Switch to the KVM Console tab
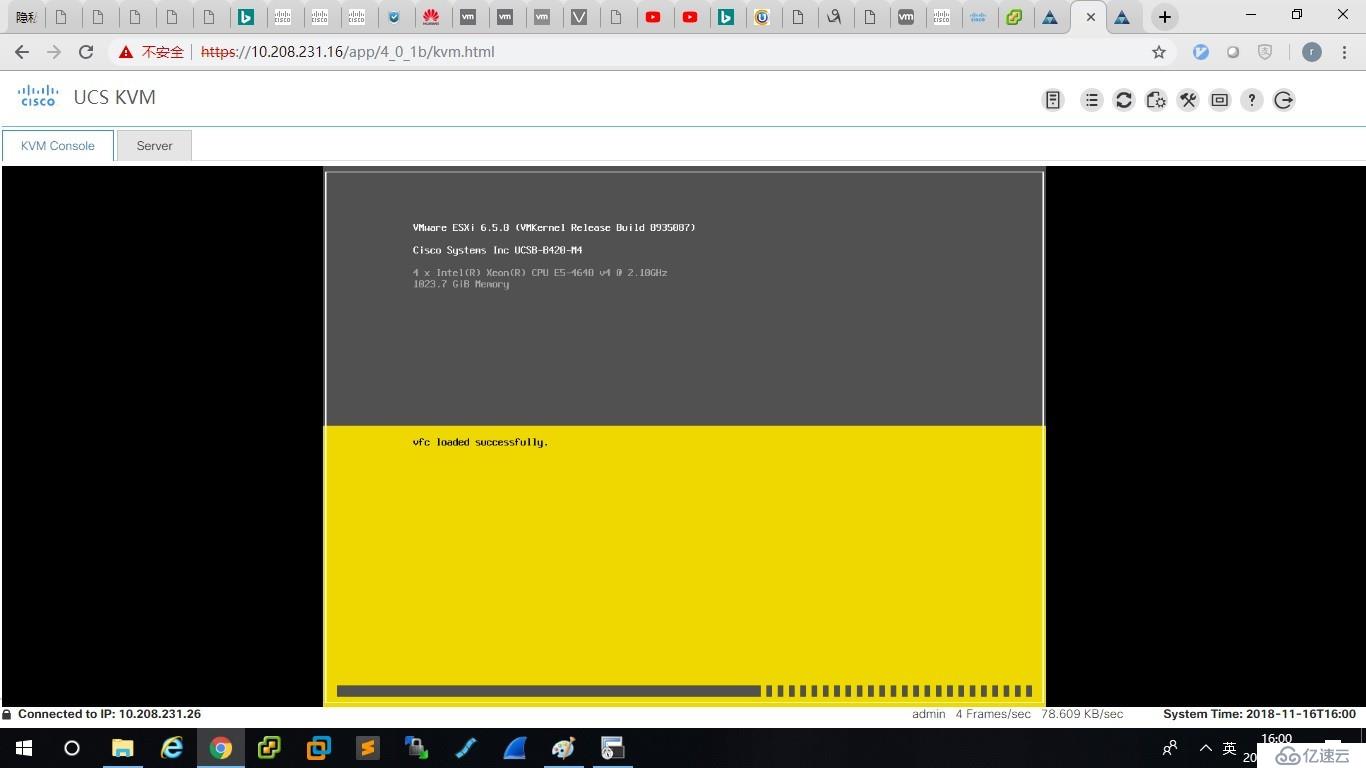 [58, 146]
